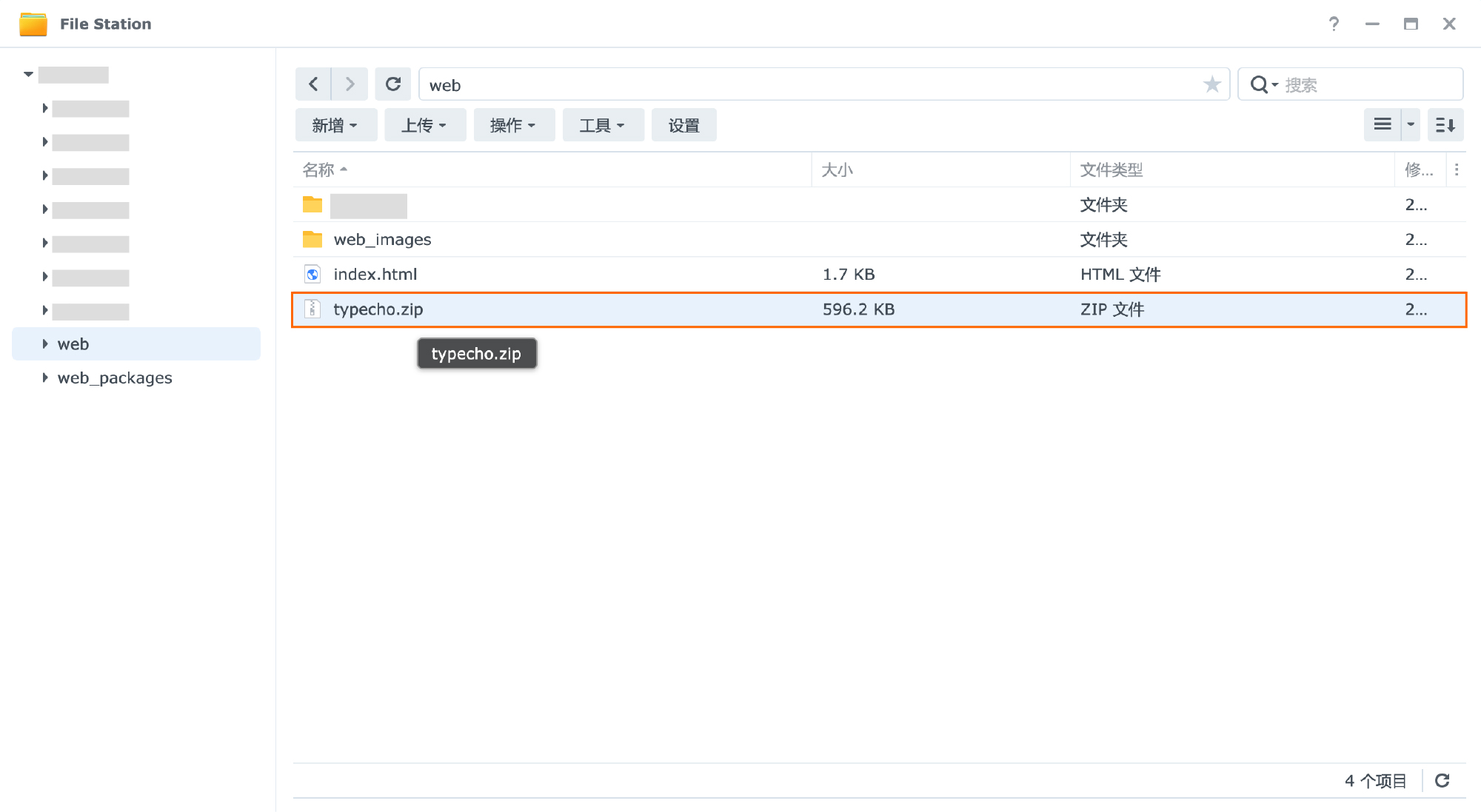
Task: Open the 上传 dropdown menu
Action: 424,125
